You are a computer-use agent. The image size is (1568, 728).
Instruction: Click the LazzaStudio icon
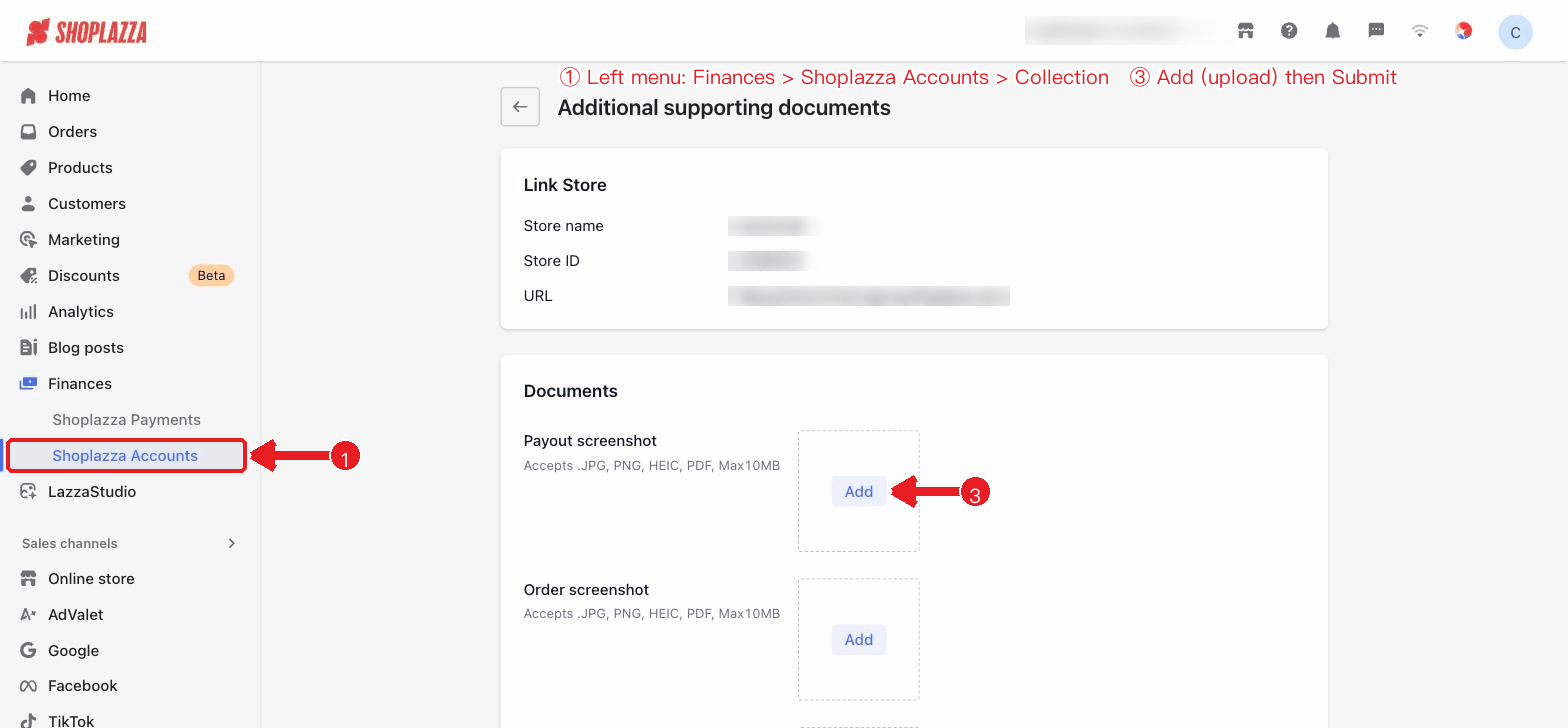pos(28,492)
